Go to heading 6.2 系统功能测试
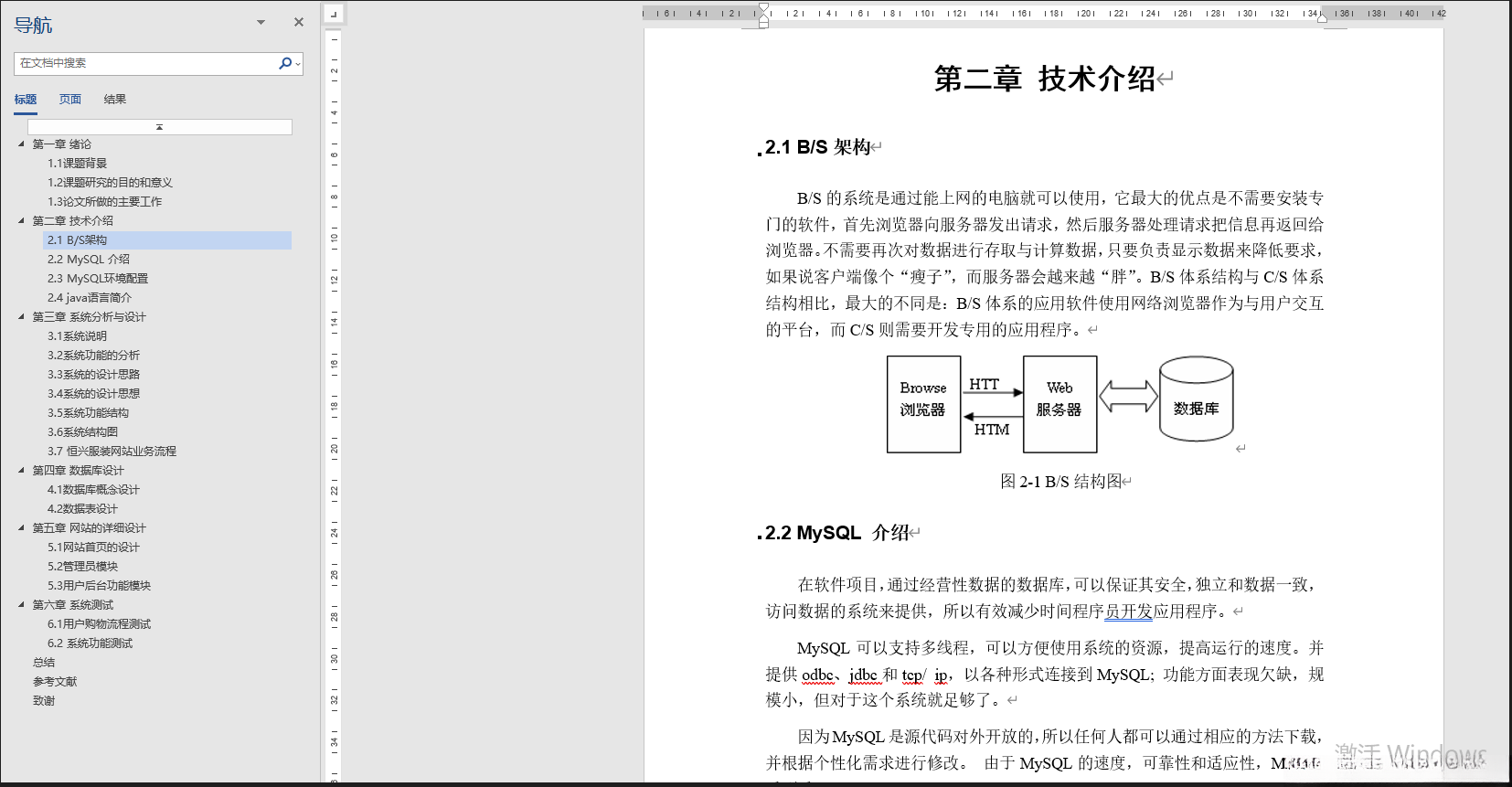 (x=90, y=643)
